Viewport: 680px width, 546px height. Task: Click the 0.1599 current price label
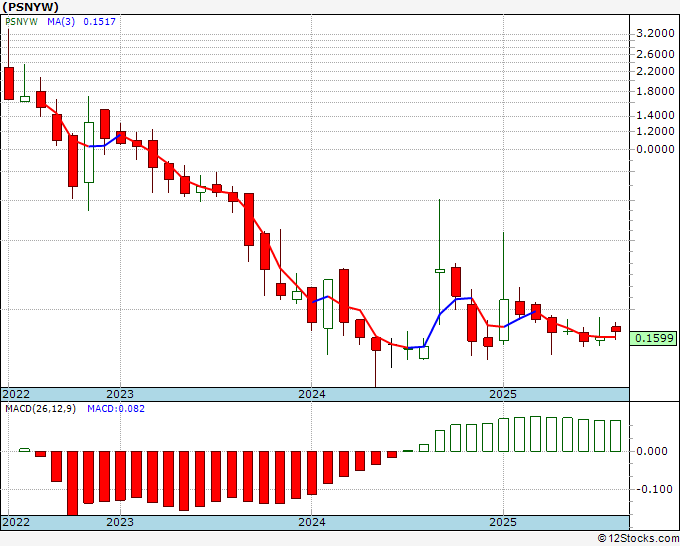654,338
